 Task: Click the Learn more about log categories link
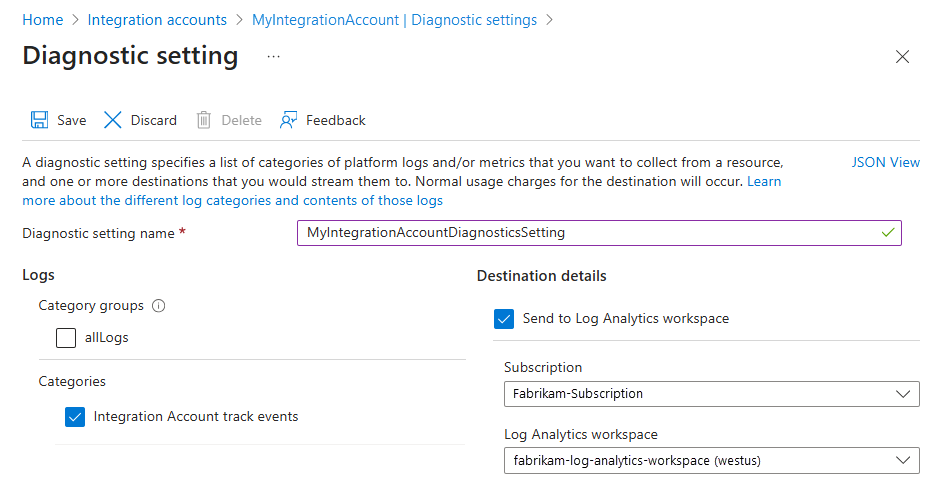coord(232,200)
